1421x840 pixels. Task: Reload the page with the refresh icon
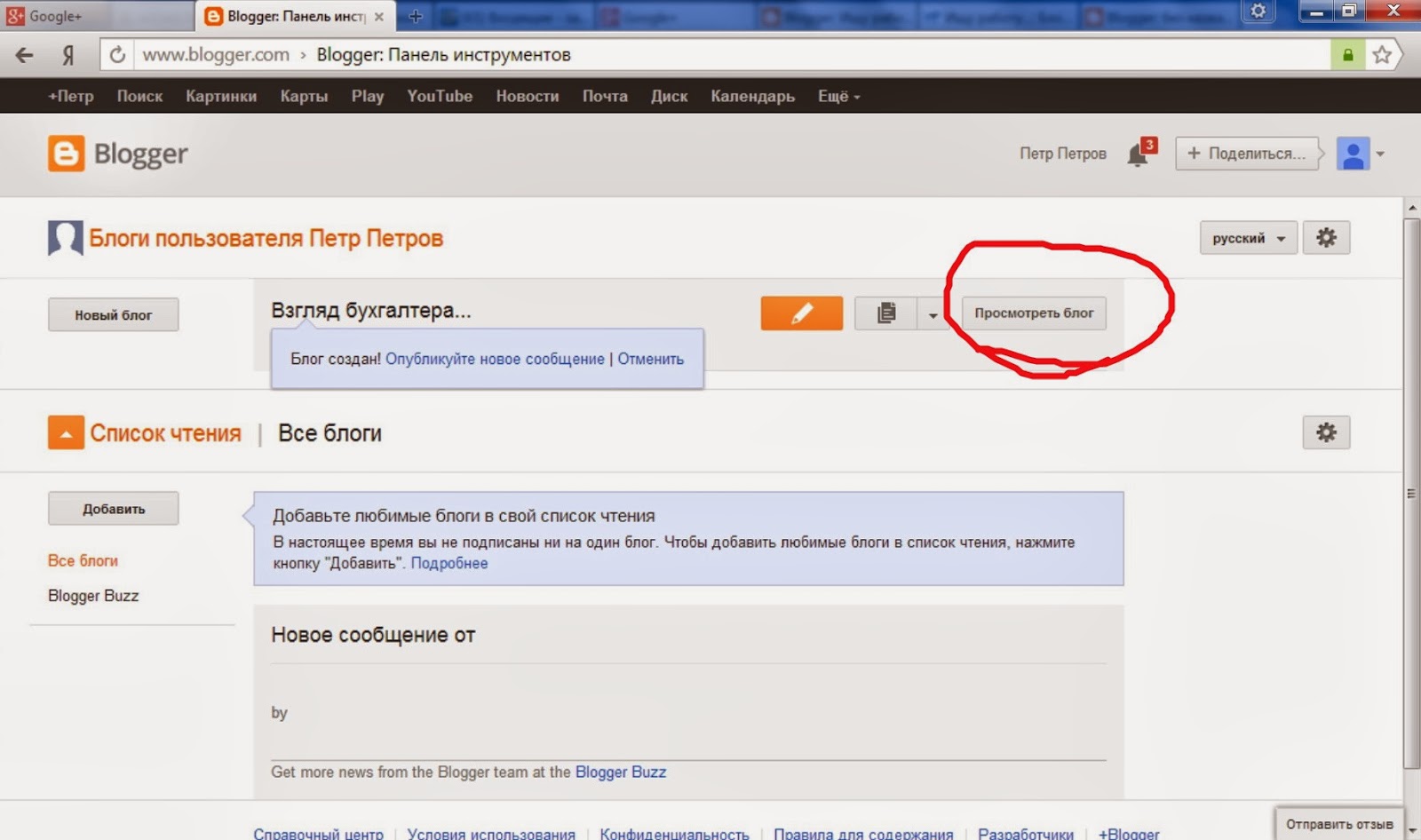(x=117, y=55)
